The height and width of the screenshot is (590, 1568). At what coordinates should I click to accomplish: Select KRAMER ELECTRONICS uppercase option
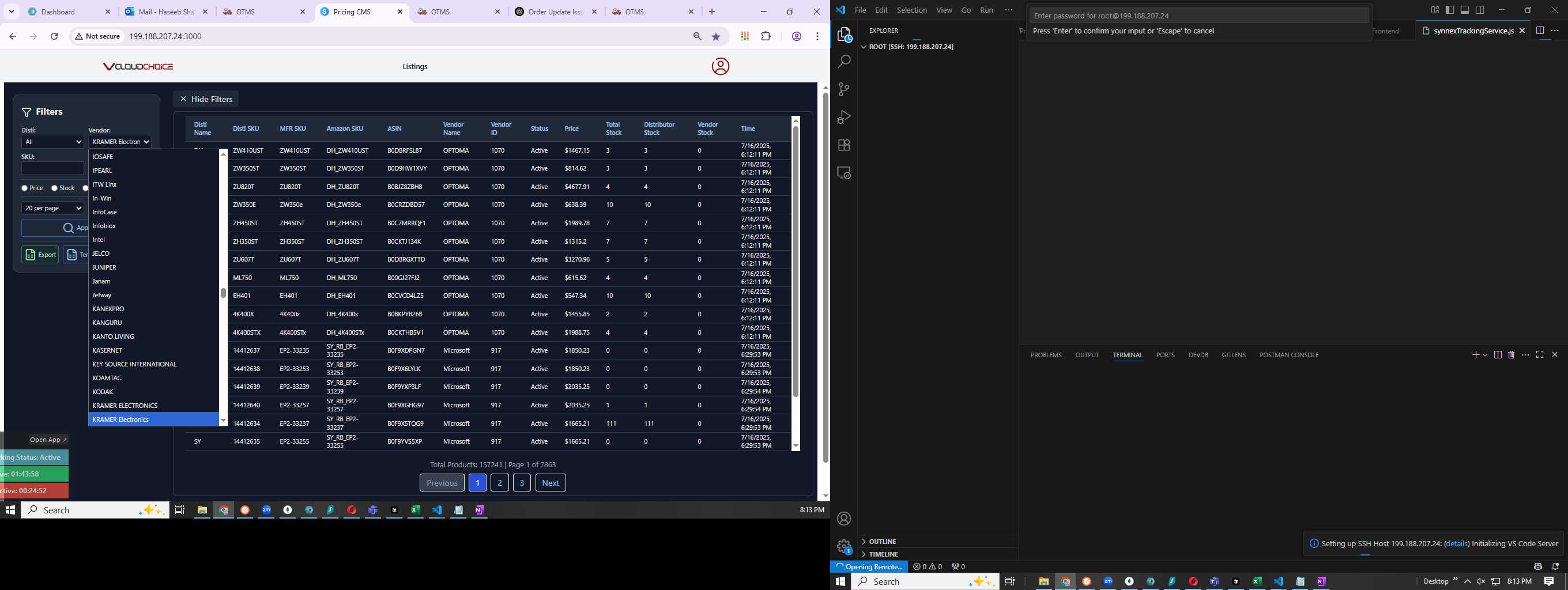pos(153,406)
